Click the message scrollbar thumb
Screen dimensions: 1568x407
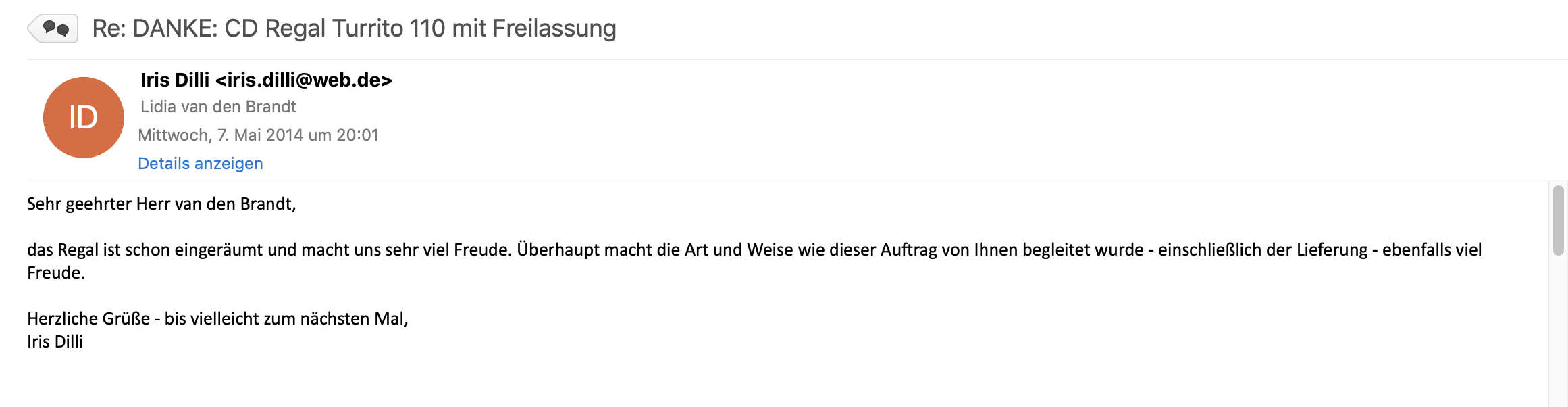[1559, 220]
